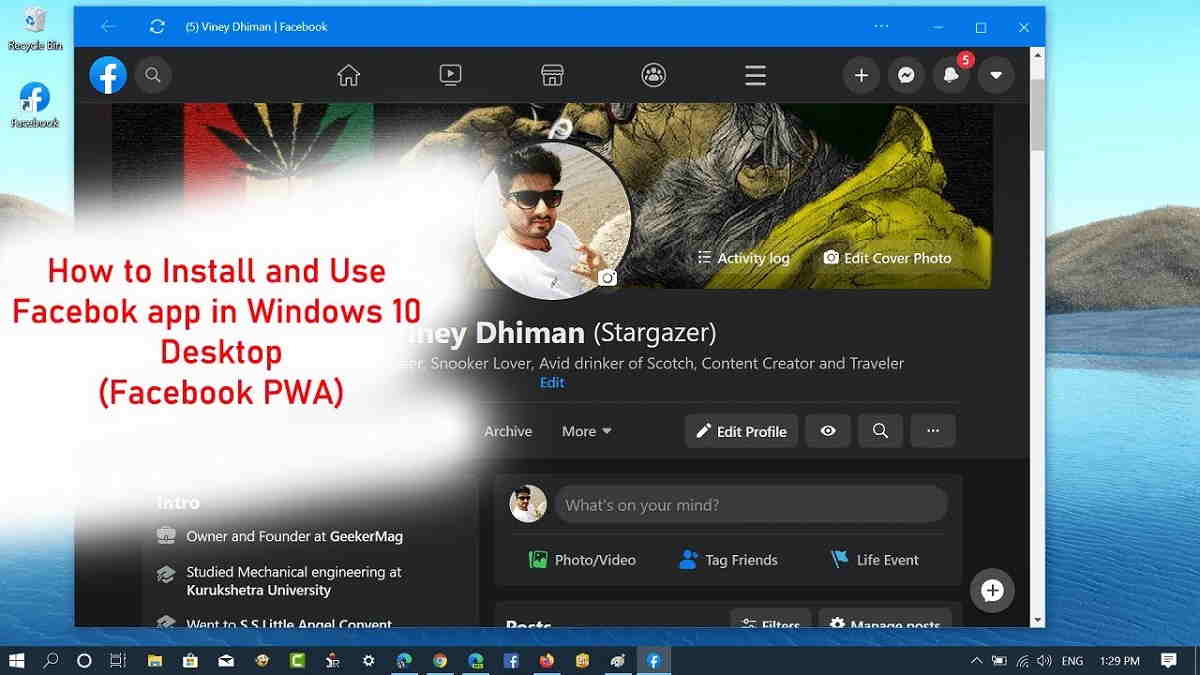Open the three-dot options in title bar

[x=881, y=27]
